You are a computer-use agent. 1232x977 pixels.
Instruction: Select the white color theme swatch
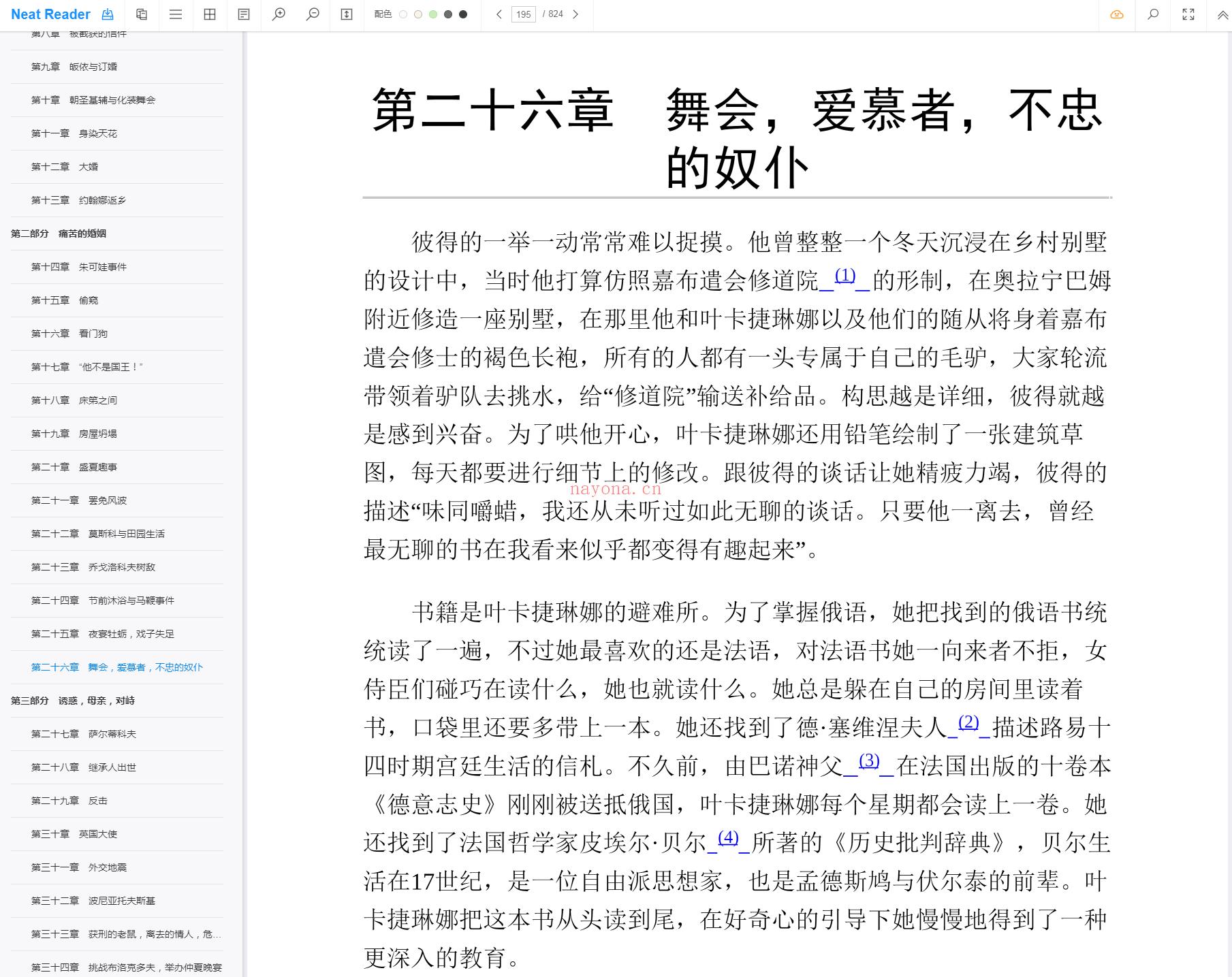[x=403, y=14]
